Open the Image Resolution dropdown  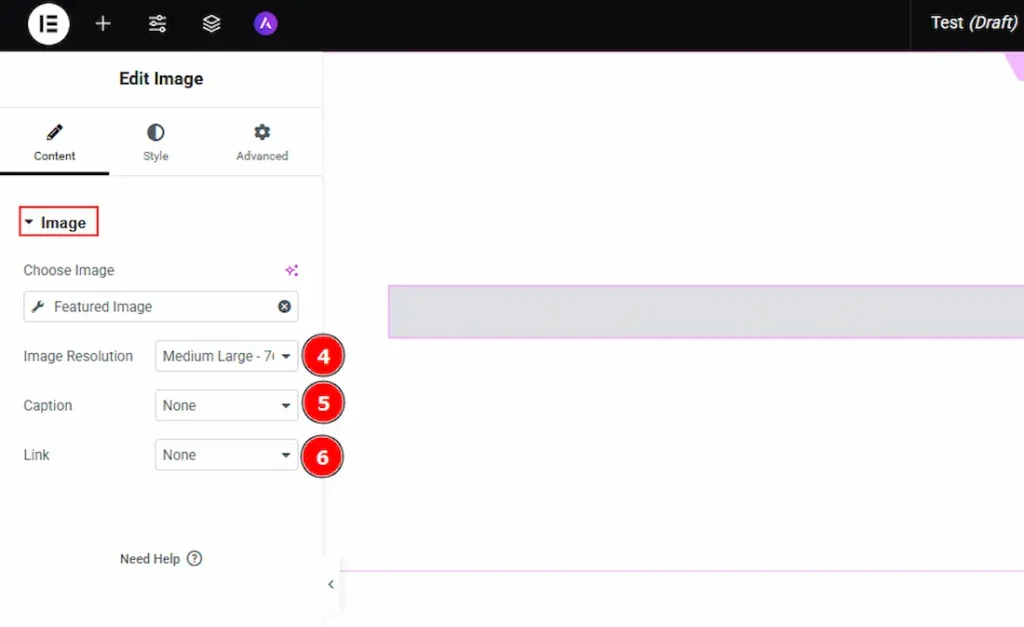[x=226, y=356]
